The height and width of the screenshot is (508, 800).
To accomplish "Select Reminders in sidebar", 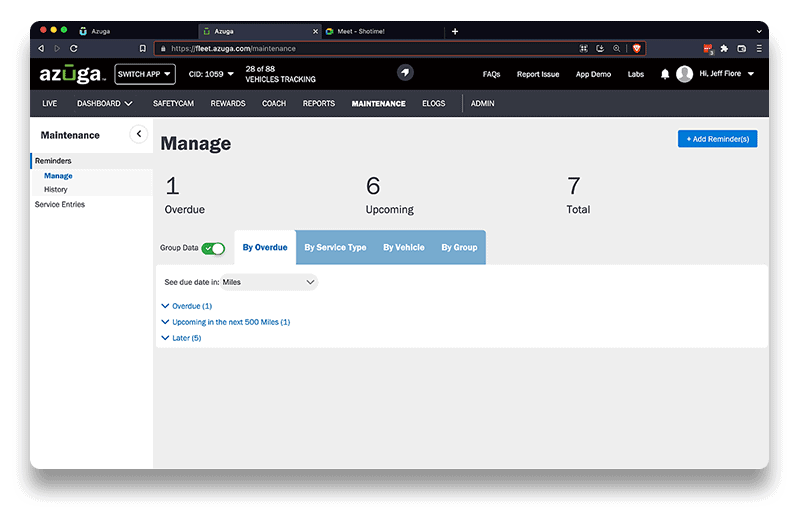I will click(92, 161).
